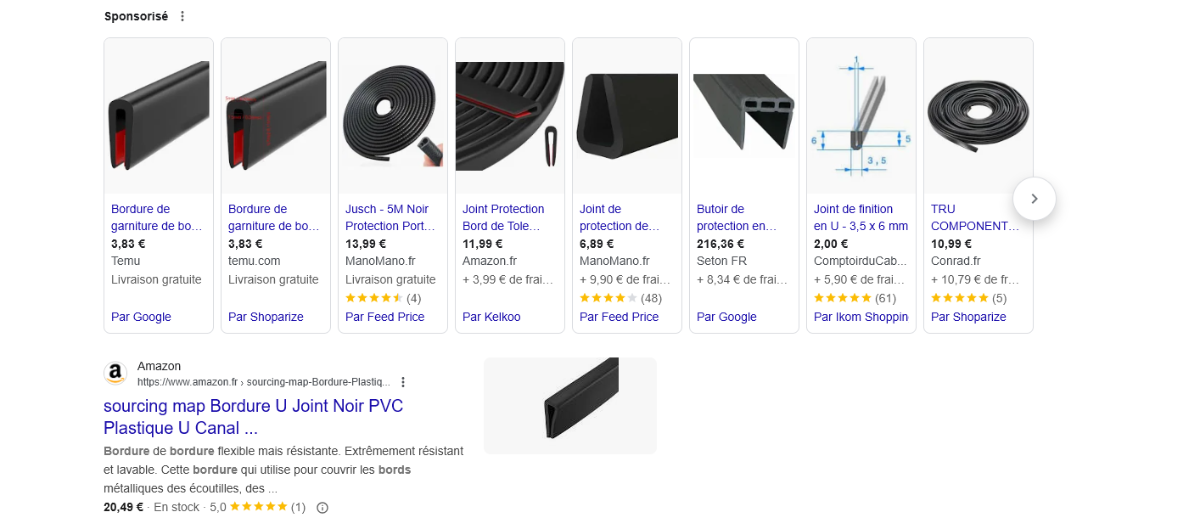The height and width of the screenshot is (529, 1200).
Task: Open TRU COMPONENT Conrad.fr listing
Action: (975, 217)
